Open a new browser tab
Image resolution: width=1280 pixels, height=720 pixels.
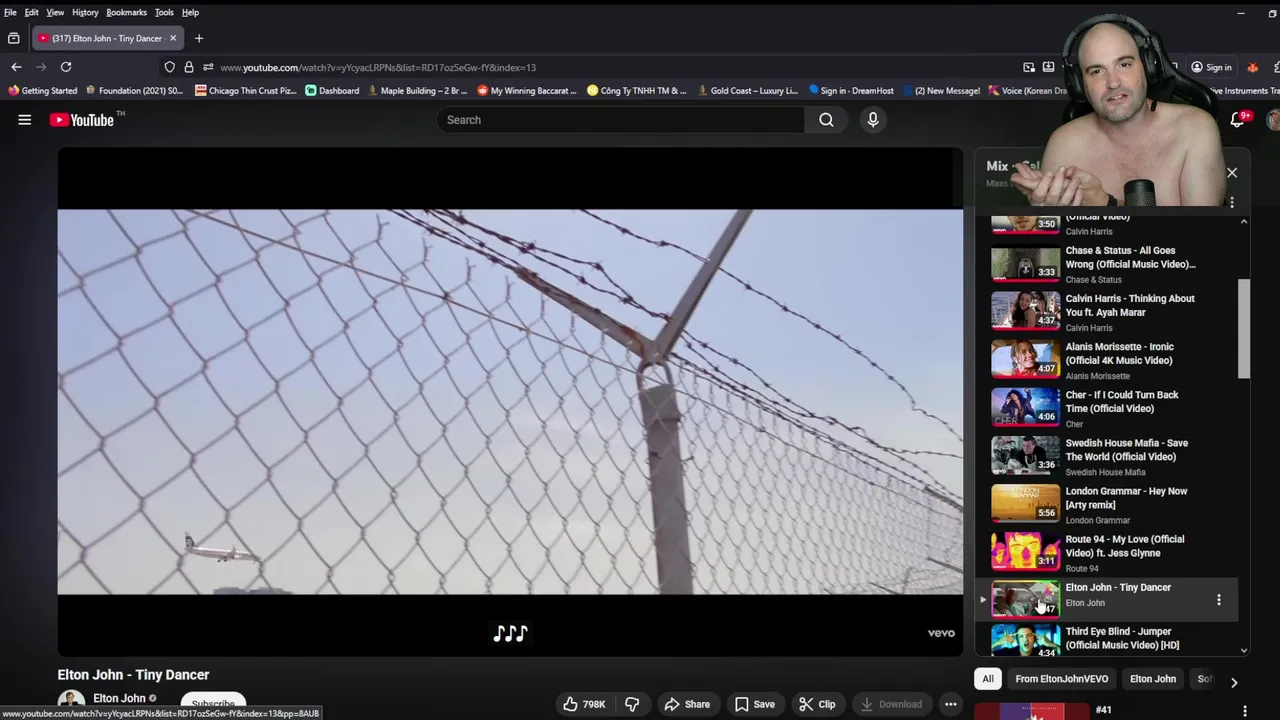coord(199,38)
